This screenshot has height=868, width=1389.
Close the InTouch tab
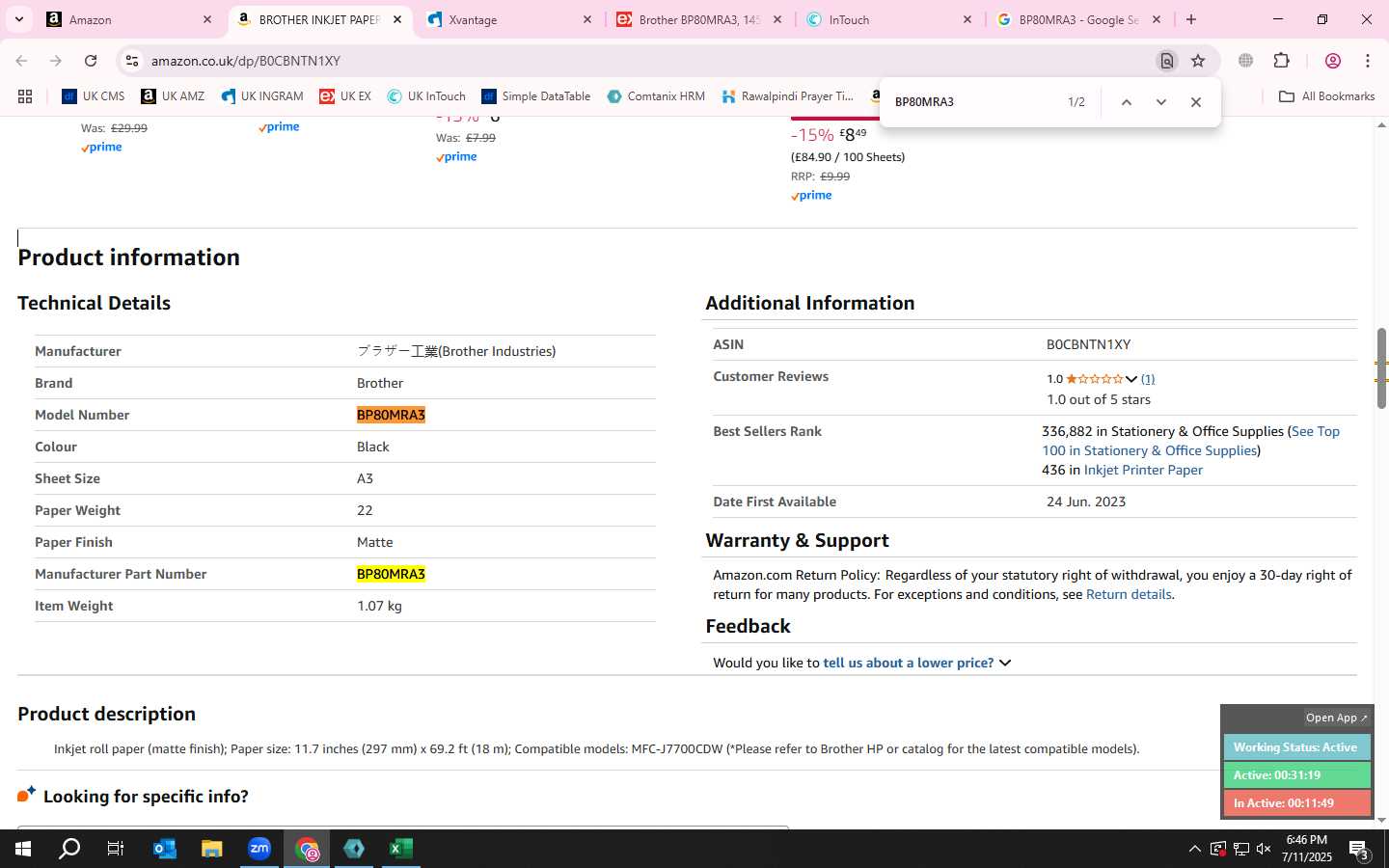(967, 19)
